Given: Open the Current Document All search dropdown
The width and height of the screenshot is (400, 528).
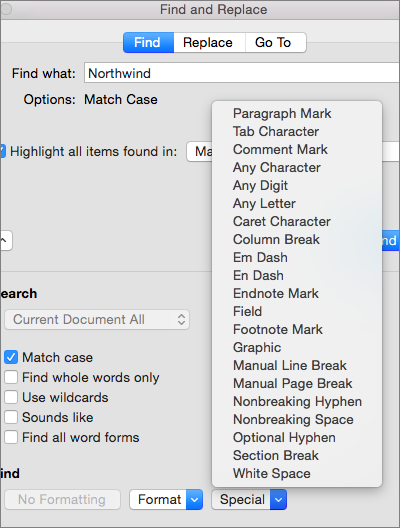Looking at the screenshot, I should coord(97,319).
